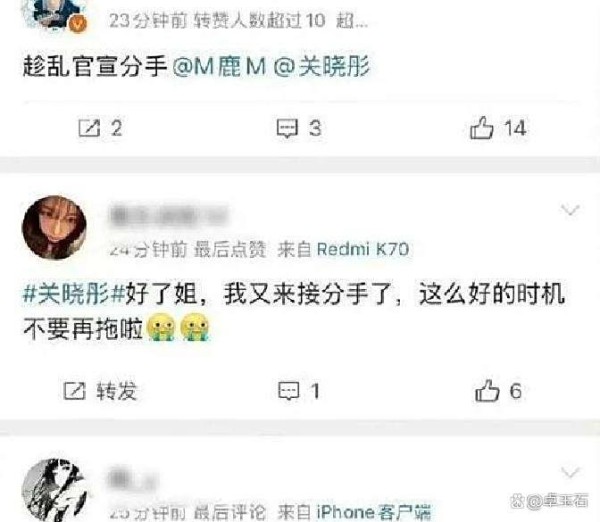Open the @M鹿M mention link
The height and width of the screenshot is (522, 600).
pyautogui.click(x=219, y=67)
